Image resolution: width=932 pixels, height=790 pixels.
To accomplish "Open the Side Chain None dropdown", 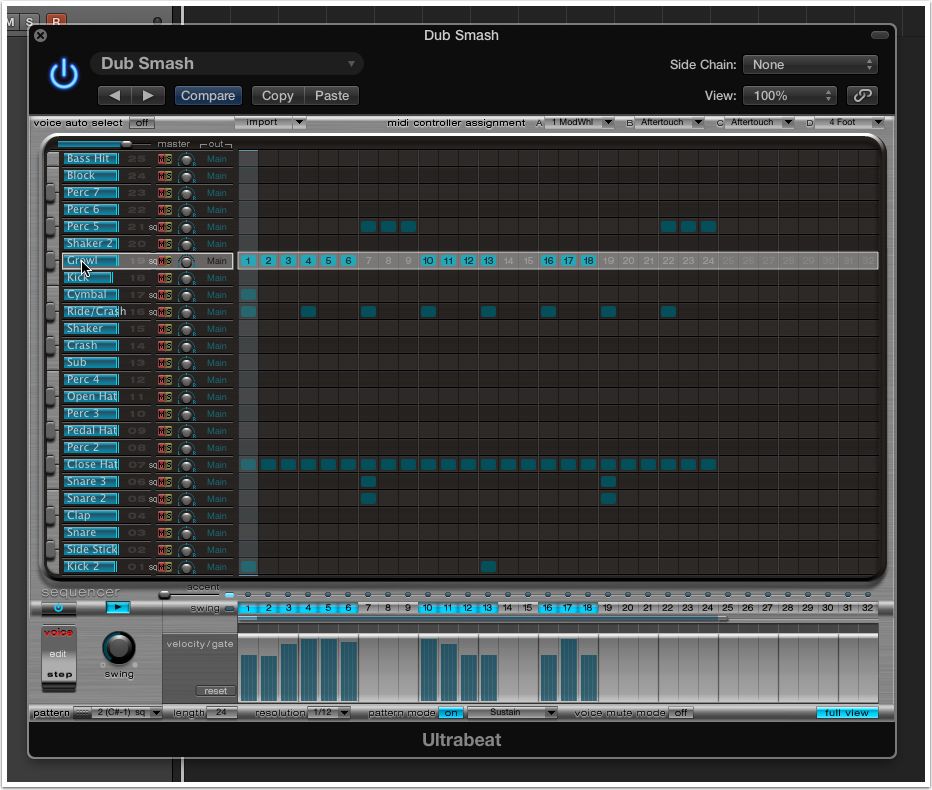I will click(810, 65).
